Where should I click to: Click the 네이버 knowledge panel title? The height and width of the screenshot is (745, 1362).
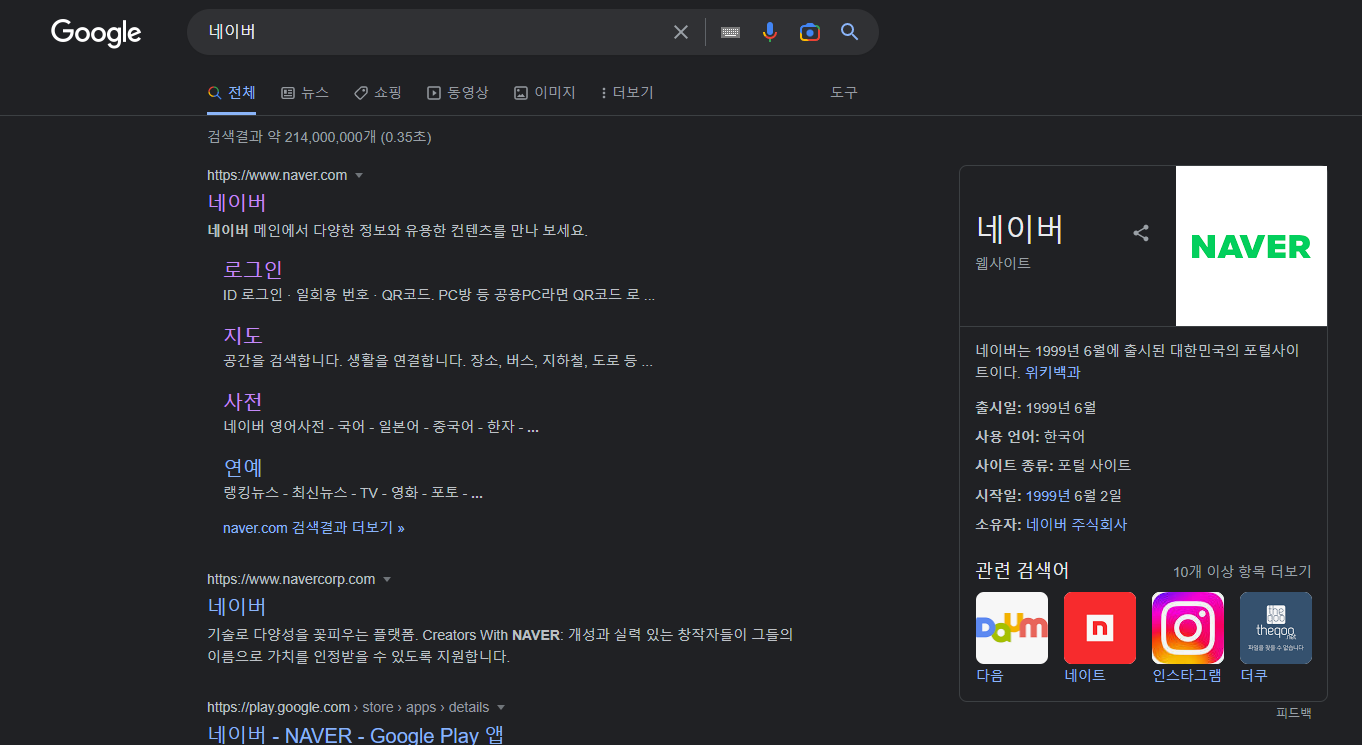(x=1019, y=229)
